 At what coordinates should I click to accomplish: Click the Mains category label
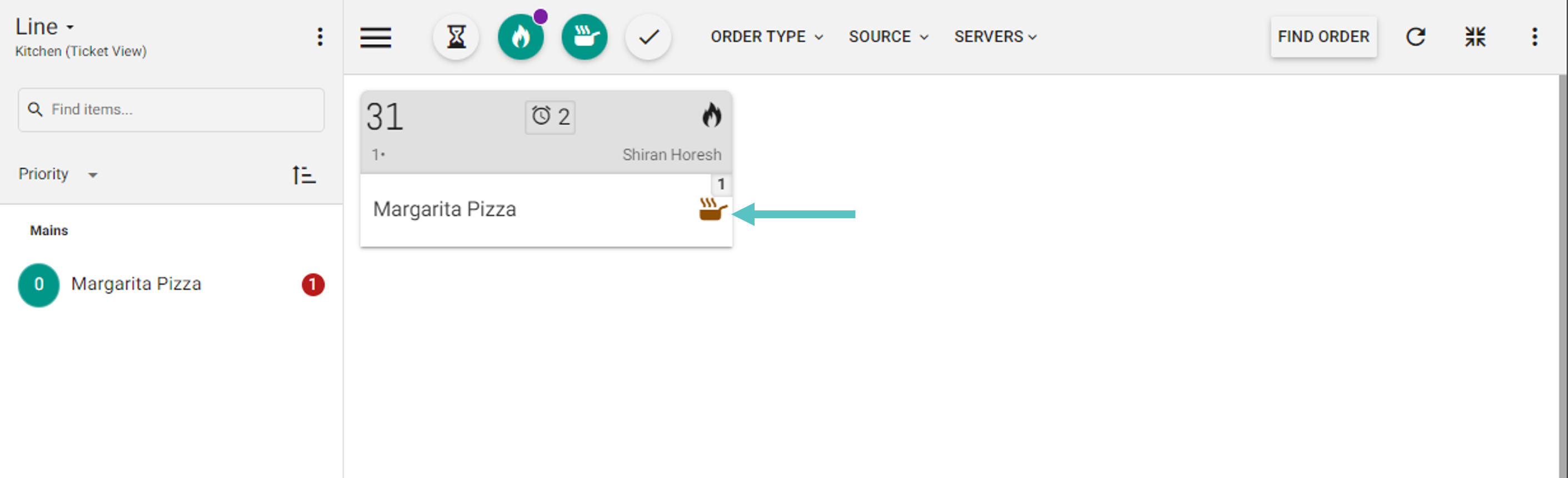coord(49,230)
